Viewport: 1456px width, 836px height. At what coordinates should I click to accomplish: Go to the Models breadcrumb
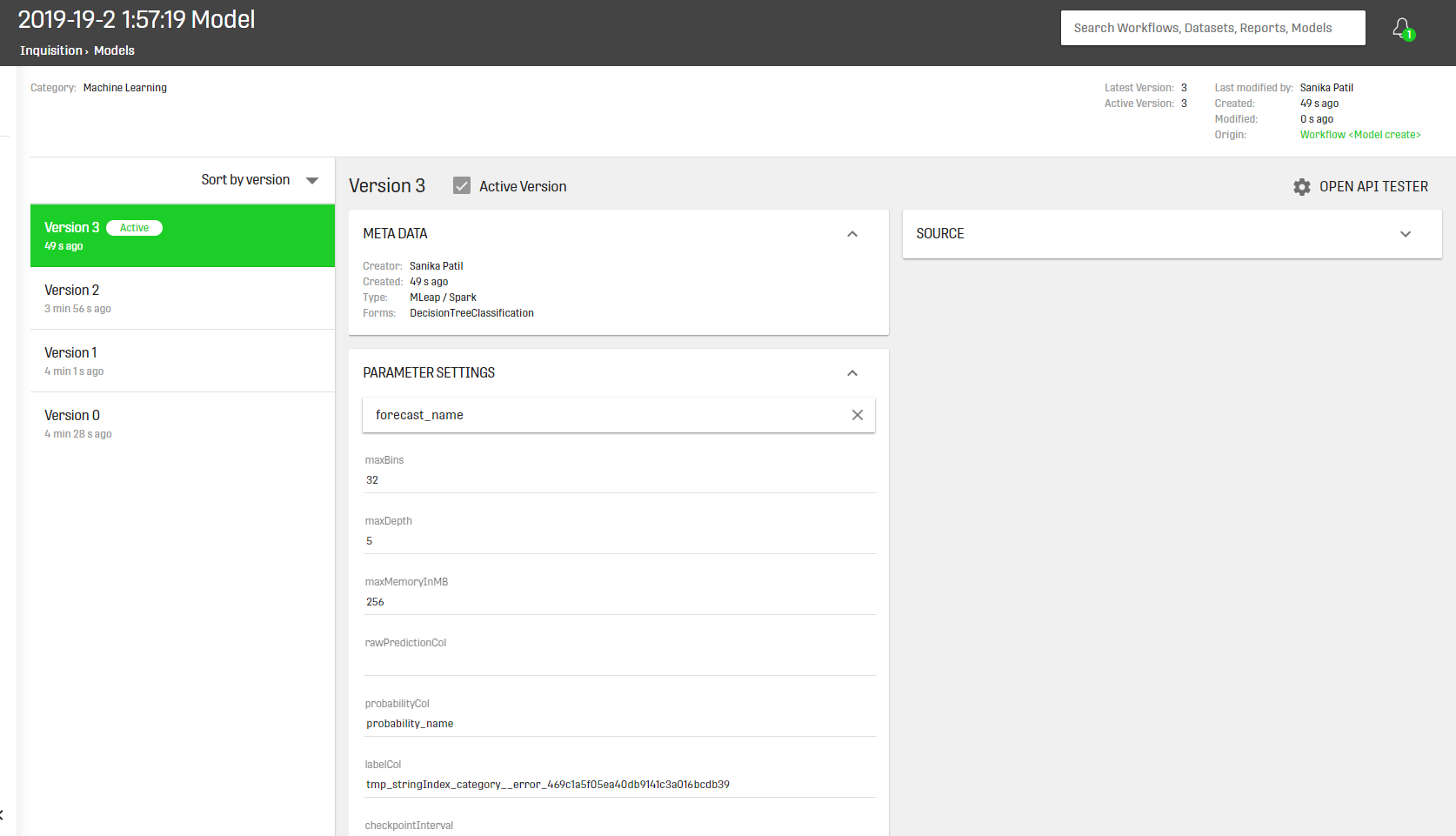coord(114,50)
